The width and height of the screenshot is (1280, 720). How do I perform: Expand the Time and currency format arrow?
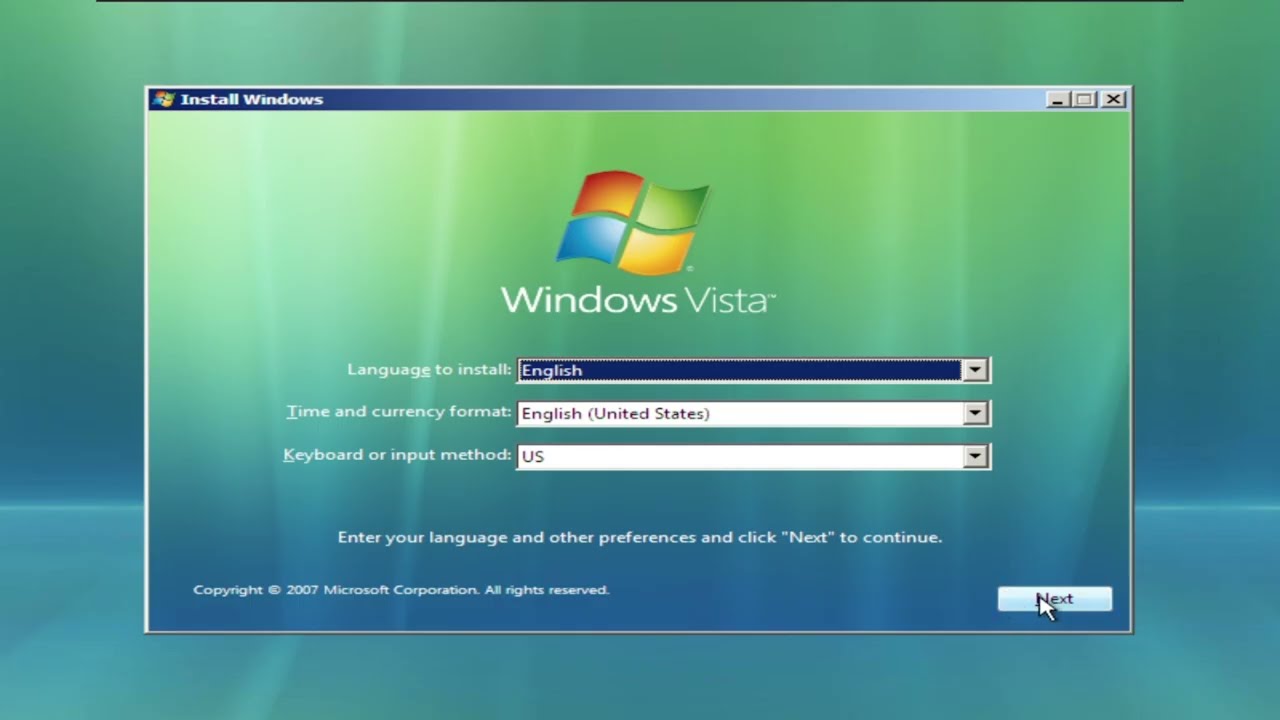(x=975, y=413)
